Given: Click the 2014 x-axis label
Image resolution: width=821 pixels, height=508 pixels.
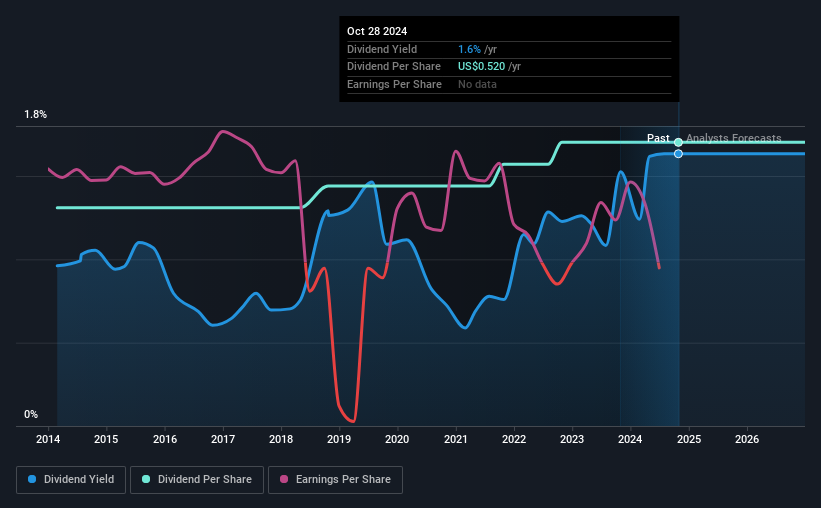Looking at the screenshot, I should point(48,439).
